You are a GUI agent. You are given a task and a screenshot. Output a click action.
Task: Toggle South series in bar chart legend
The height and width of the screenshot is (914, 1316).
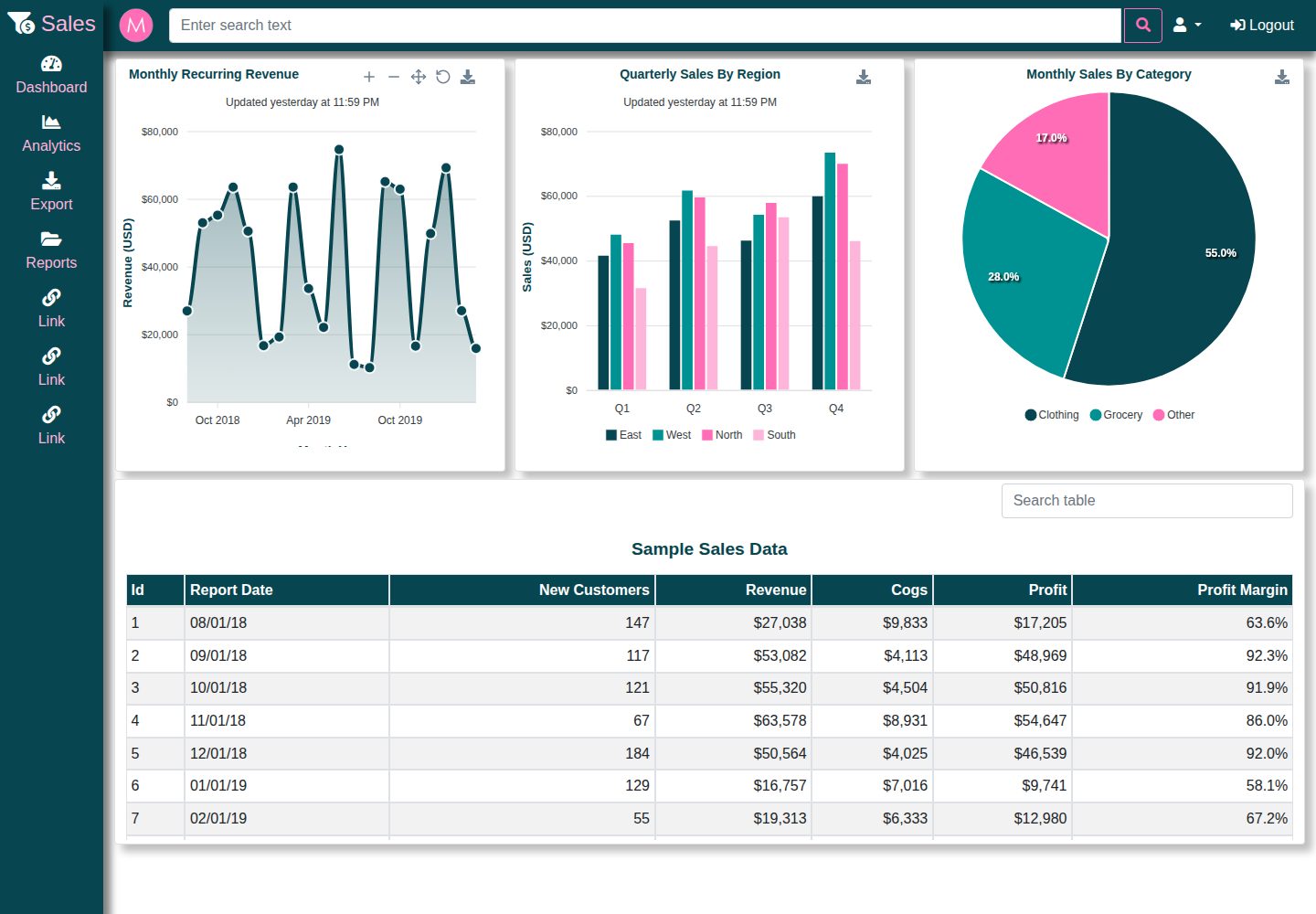[774, 435]
